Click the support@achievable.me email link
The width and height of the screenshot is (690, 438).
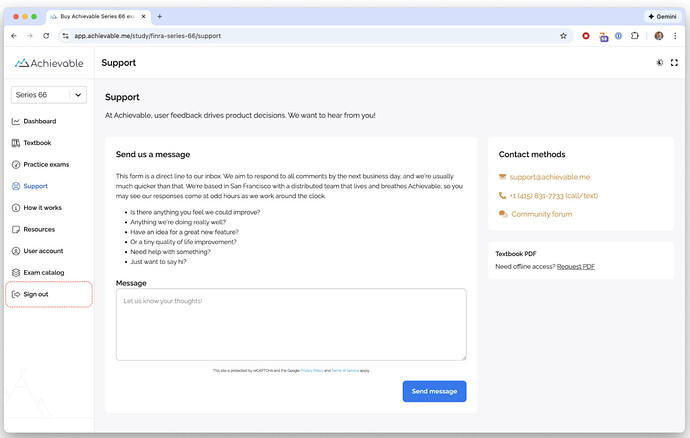click(544, 177)
